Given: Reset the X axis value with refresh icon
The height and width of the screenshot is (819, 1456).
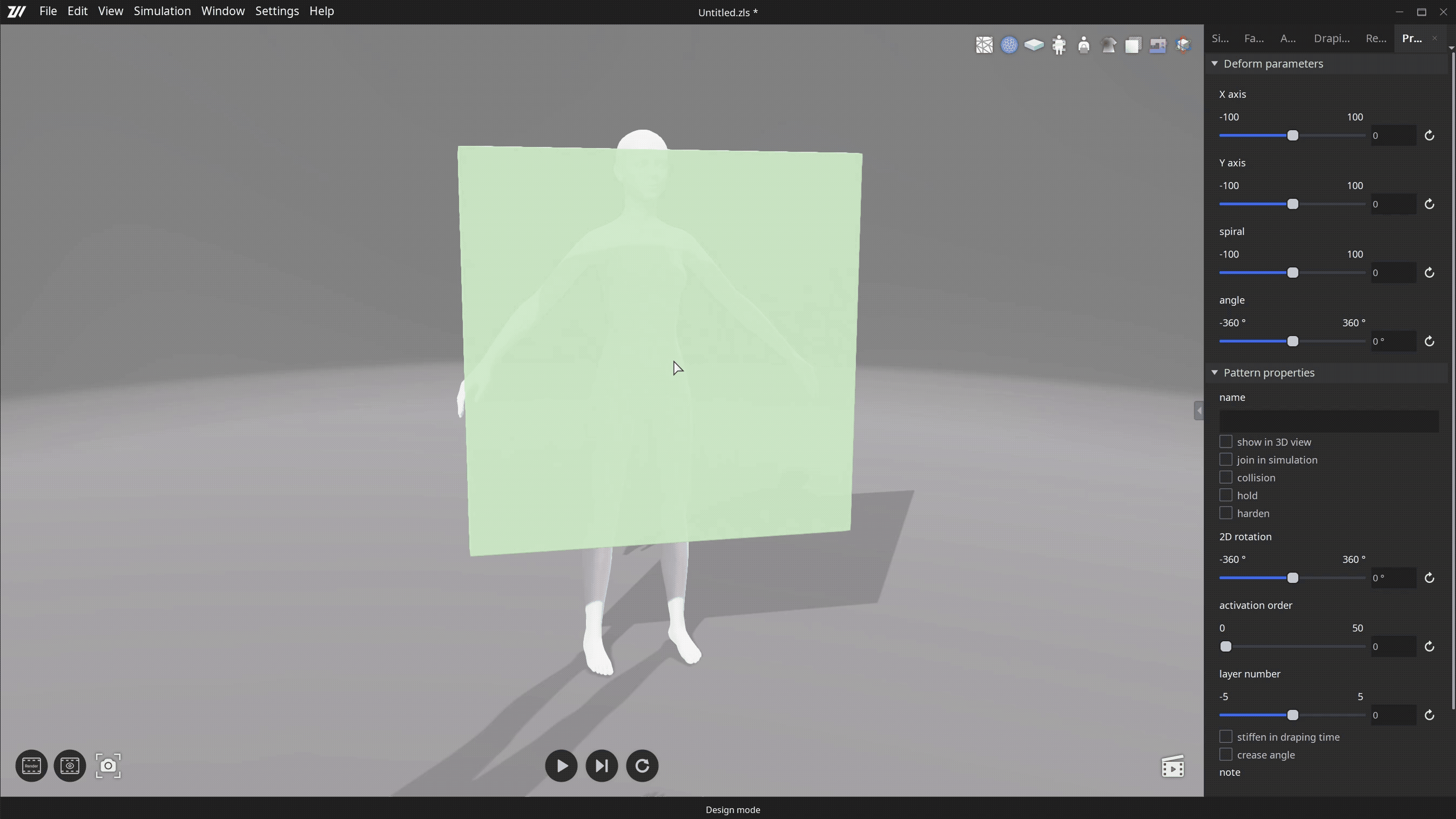Looking at the screenshot, I should click(x=1430, y=136).
